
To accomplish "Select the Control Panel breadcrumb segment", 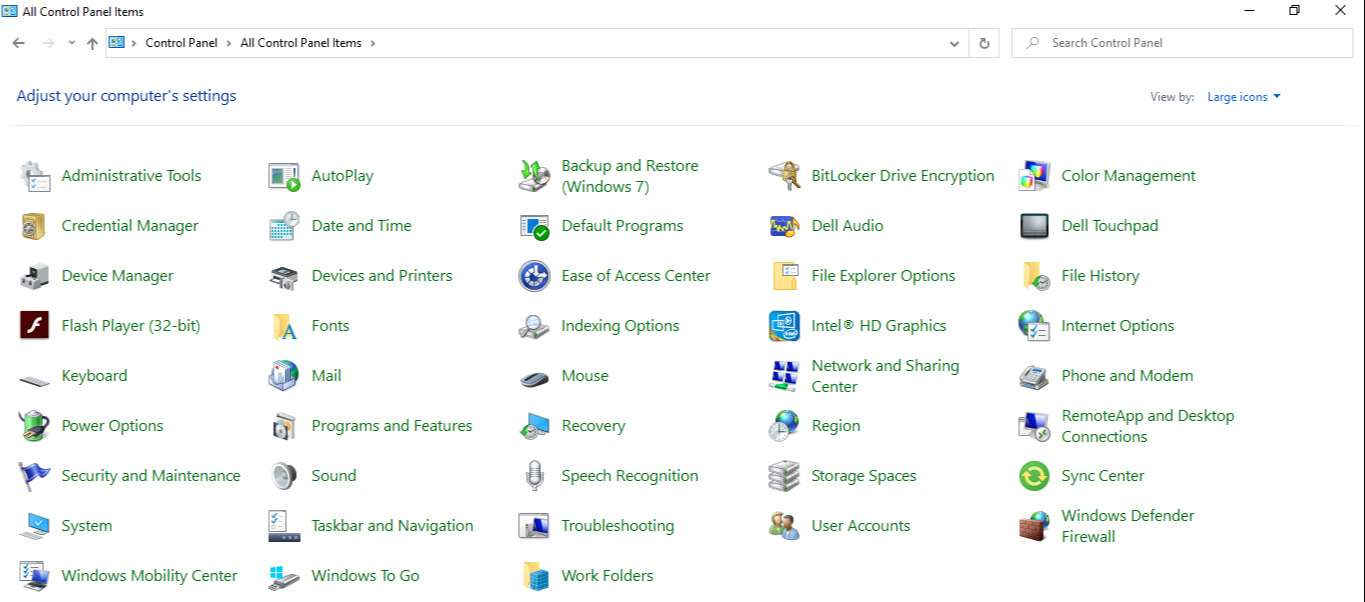I will point(181,43).
